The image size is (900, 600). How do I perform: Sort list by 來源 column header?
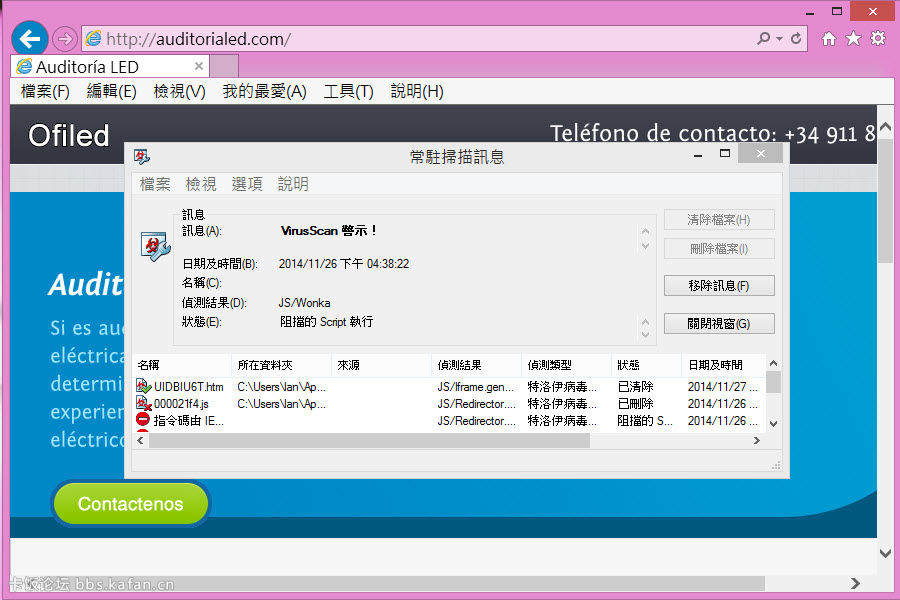click(381, 365)
